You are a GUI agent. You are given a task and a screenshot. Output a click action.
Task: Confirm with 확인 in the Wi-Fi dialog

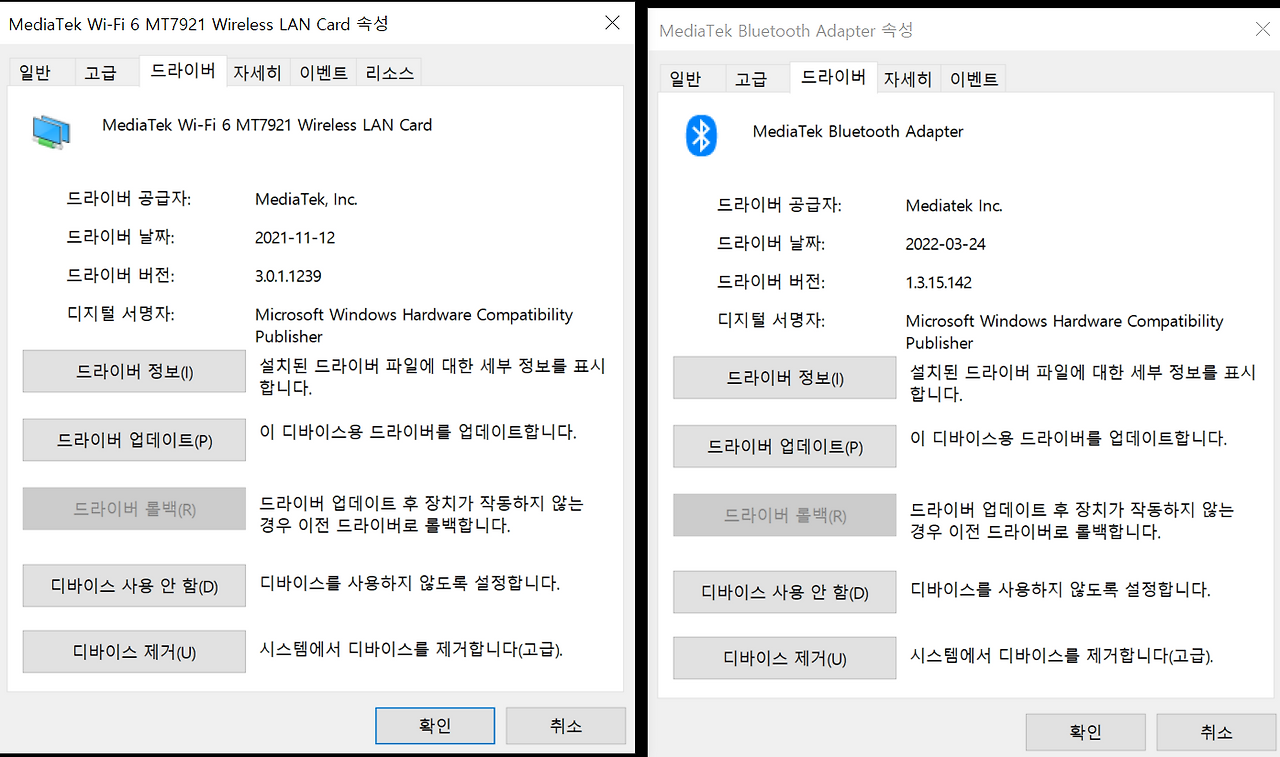(x=434, y=725)
